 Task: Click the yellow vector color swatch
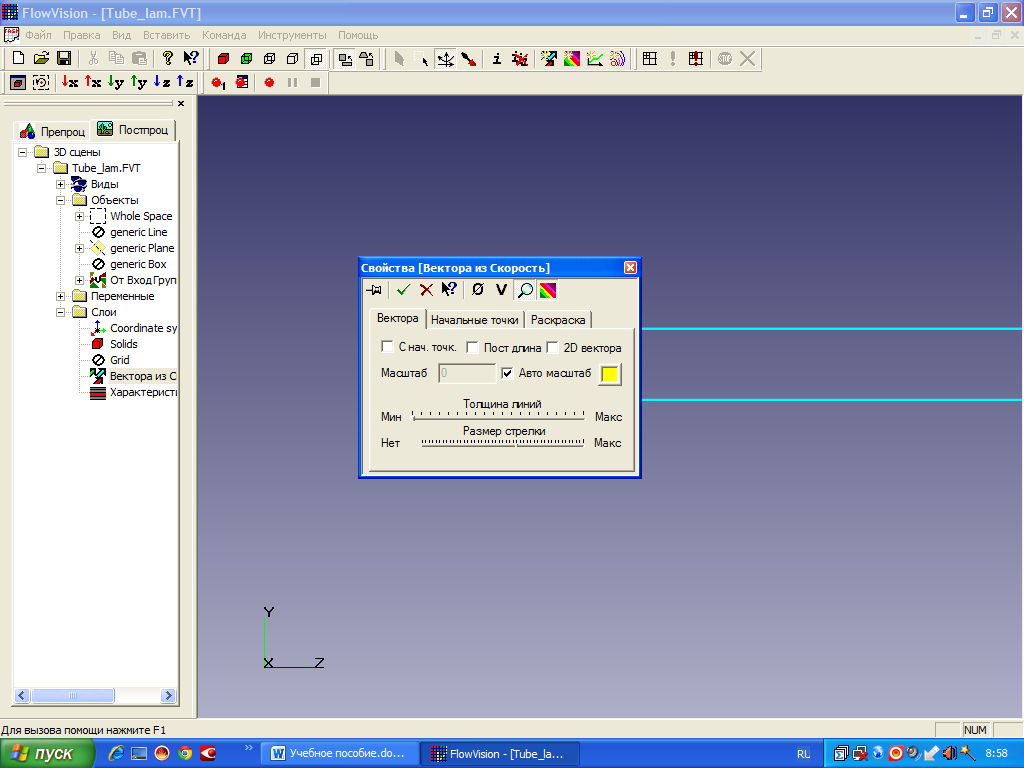pos(609,374)
